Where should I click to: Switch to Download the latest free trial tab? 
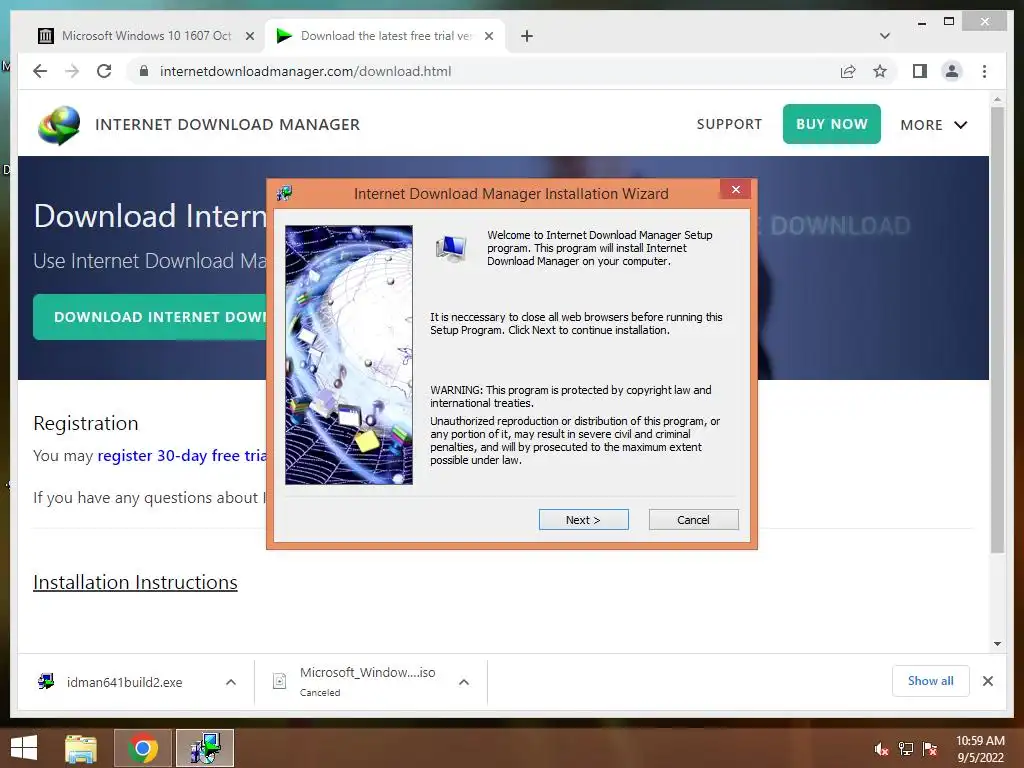[383, 36]
